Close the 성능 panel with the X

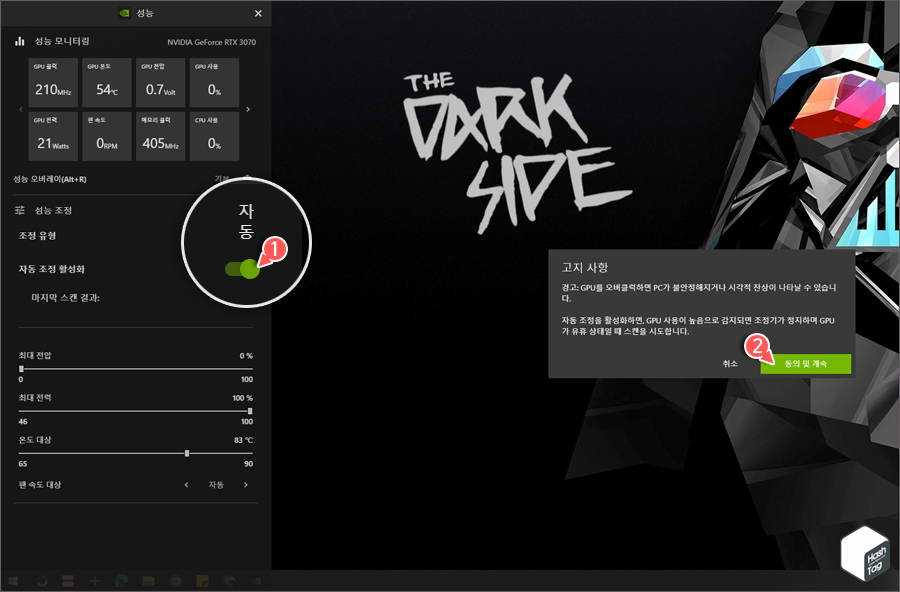tap(258, 13)
